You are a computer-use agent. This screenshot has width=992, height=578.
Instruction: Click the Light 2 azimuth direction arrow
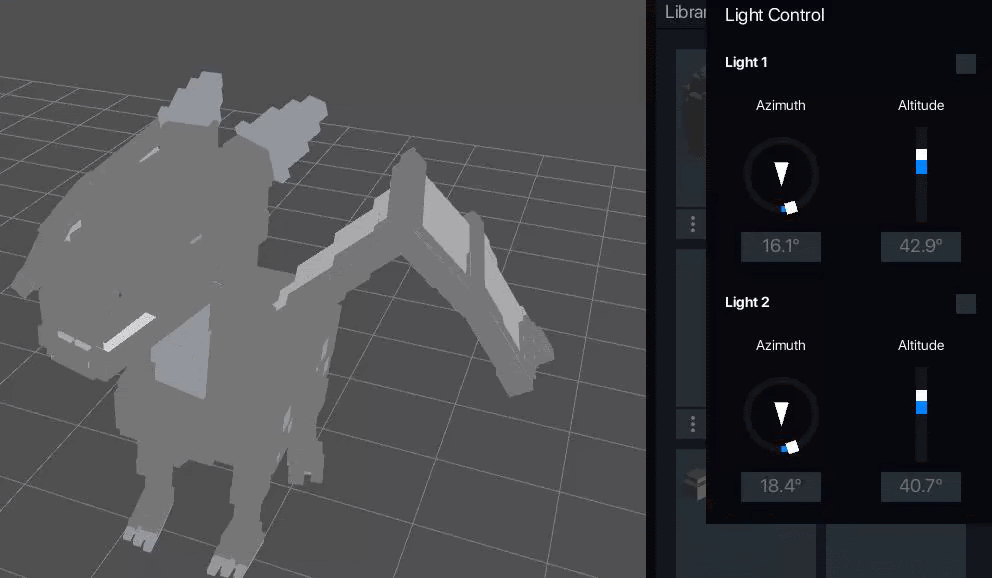tap(781, 413)
